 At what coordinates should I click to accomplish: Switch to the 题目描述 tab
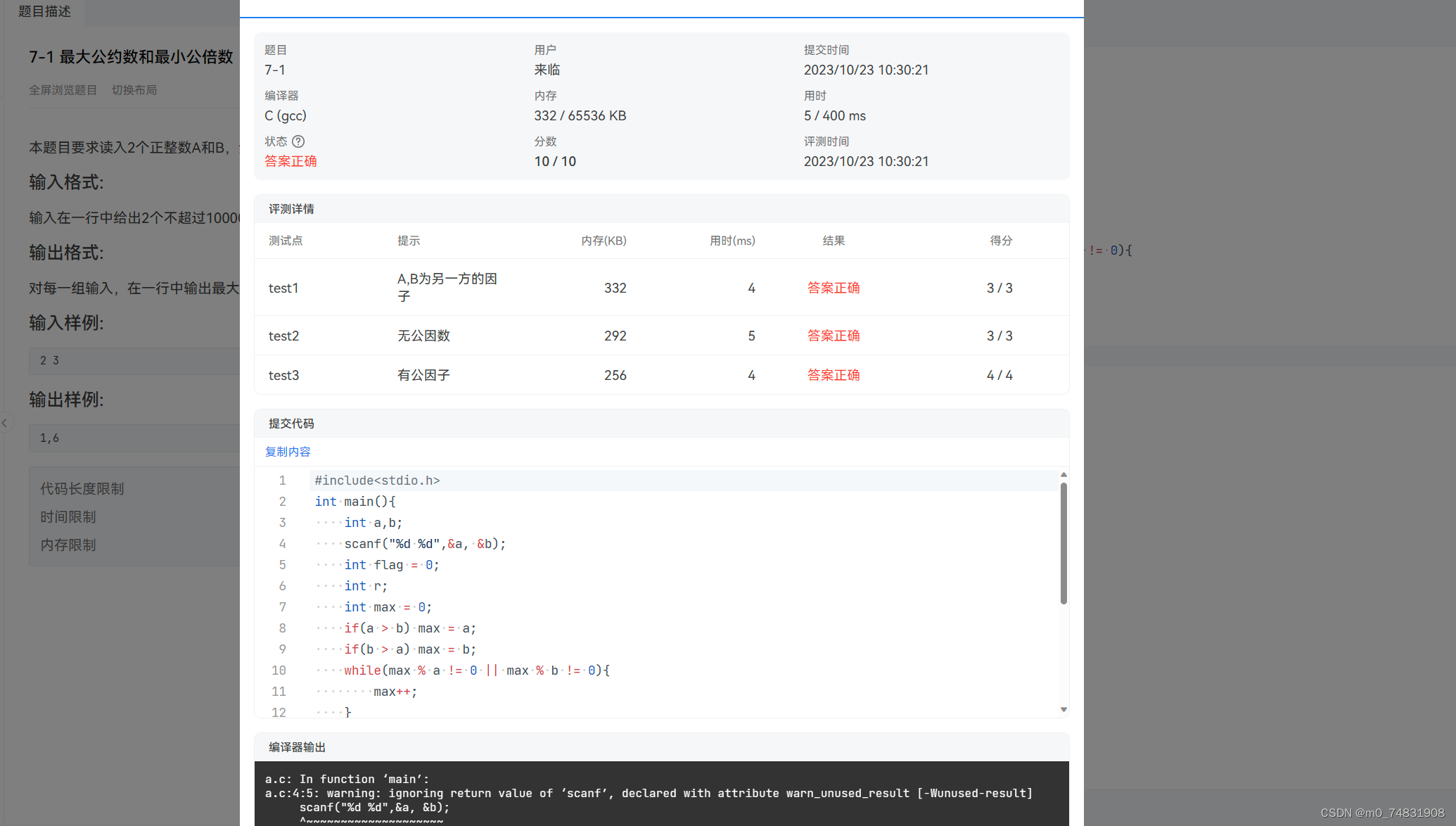point(44,11)
